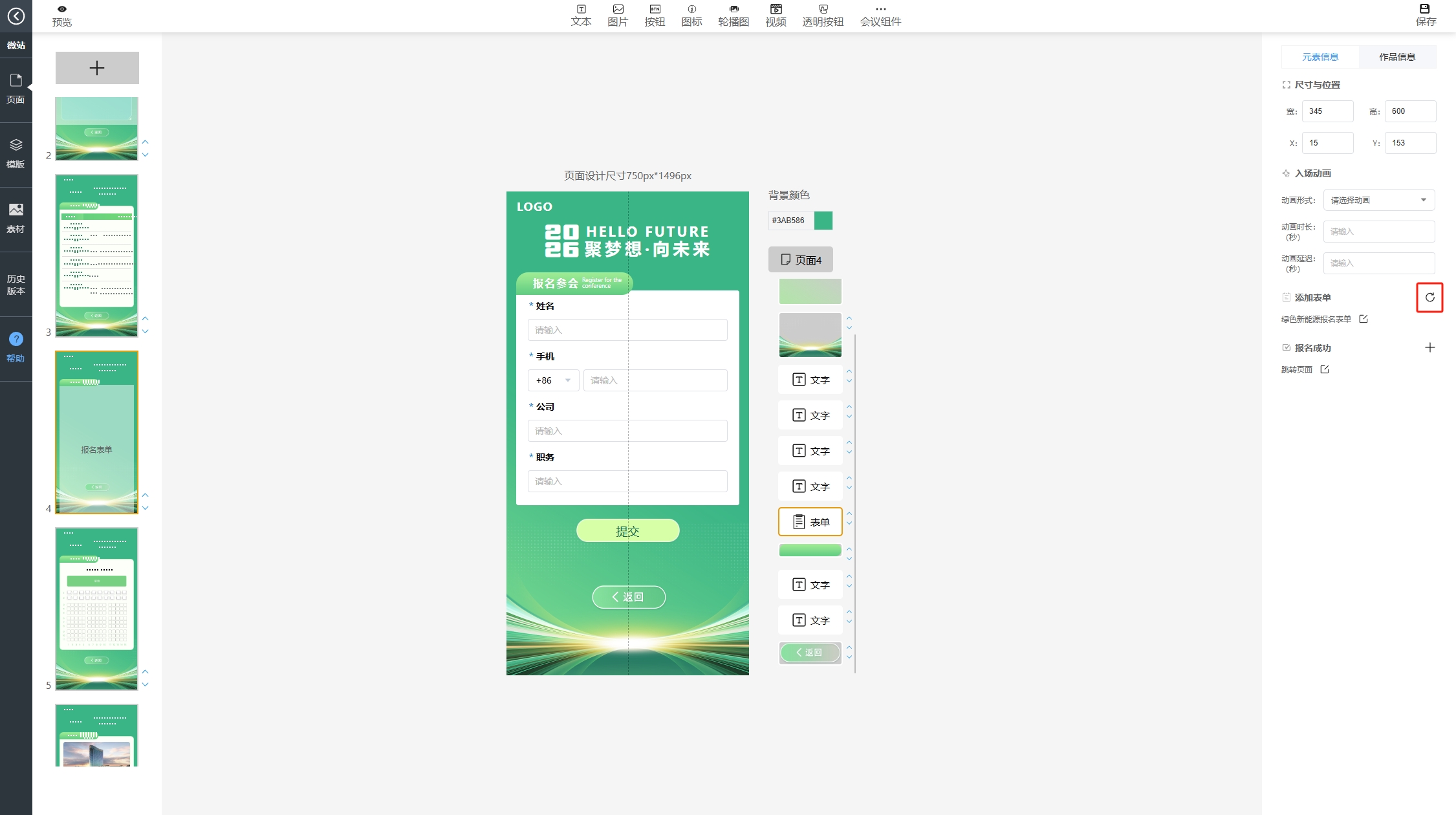
Task: Move page 2 up with arrow
Action: (146, 142)
